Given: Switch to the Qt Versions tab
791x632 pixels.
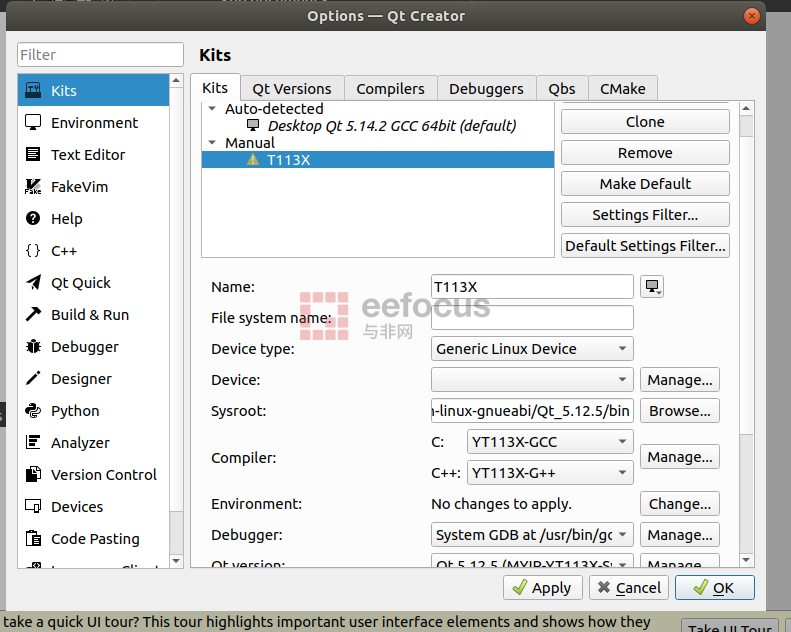Looking at the screenshot, I should pos(292,89).
